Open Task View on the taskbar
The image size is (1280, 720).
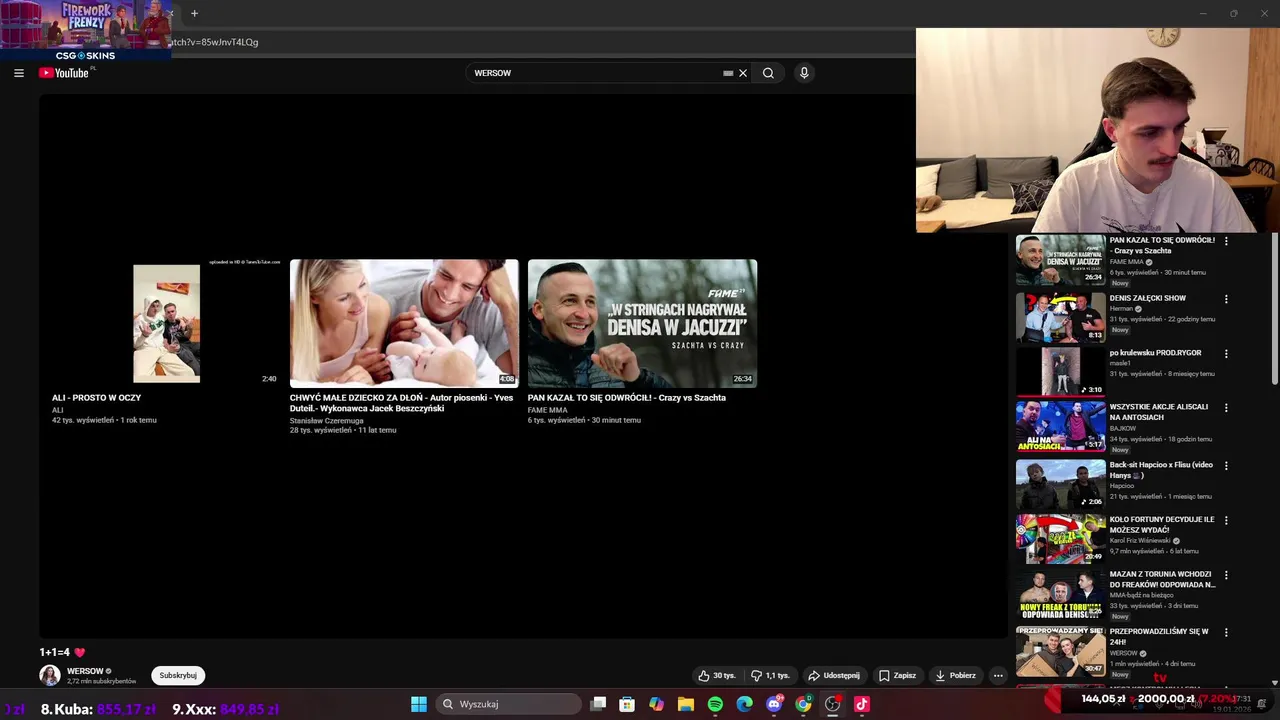click(x=598, y=704)
